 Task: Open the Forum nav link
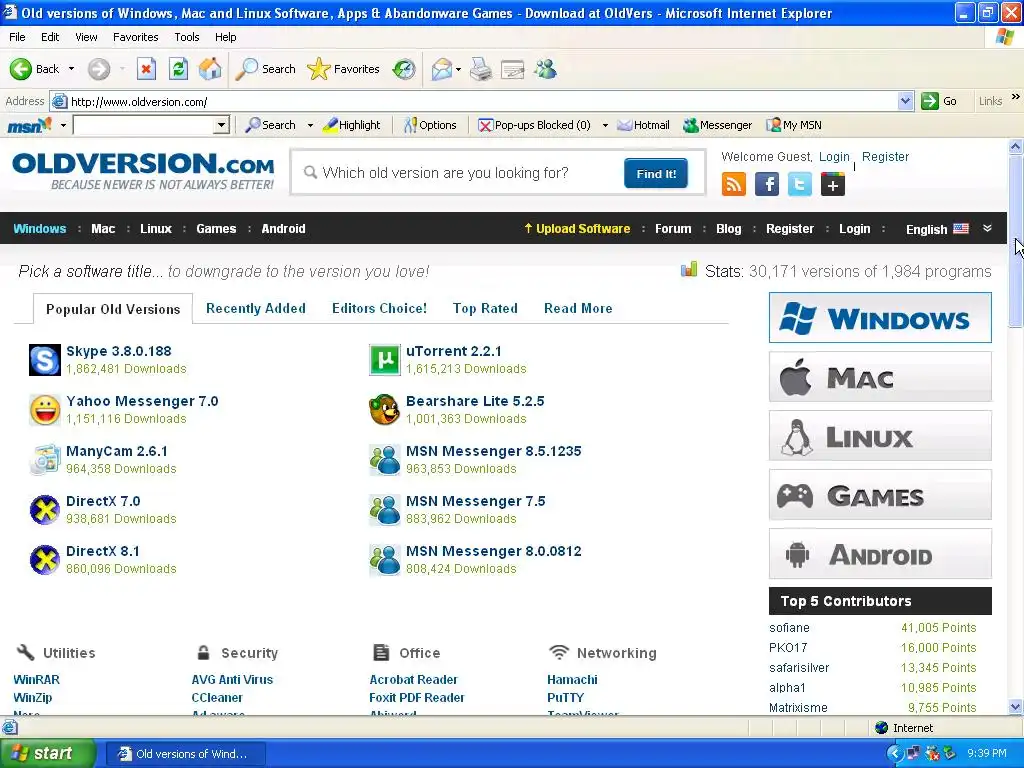pos(673,229)
